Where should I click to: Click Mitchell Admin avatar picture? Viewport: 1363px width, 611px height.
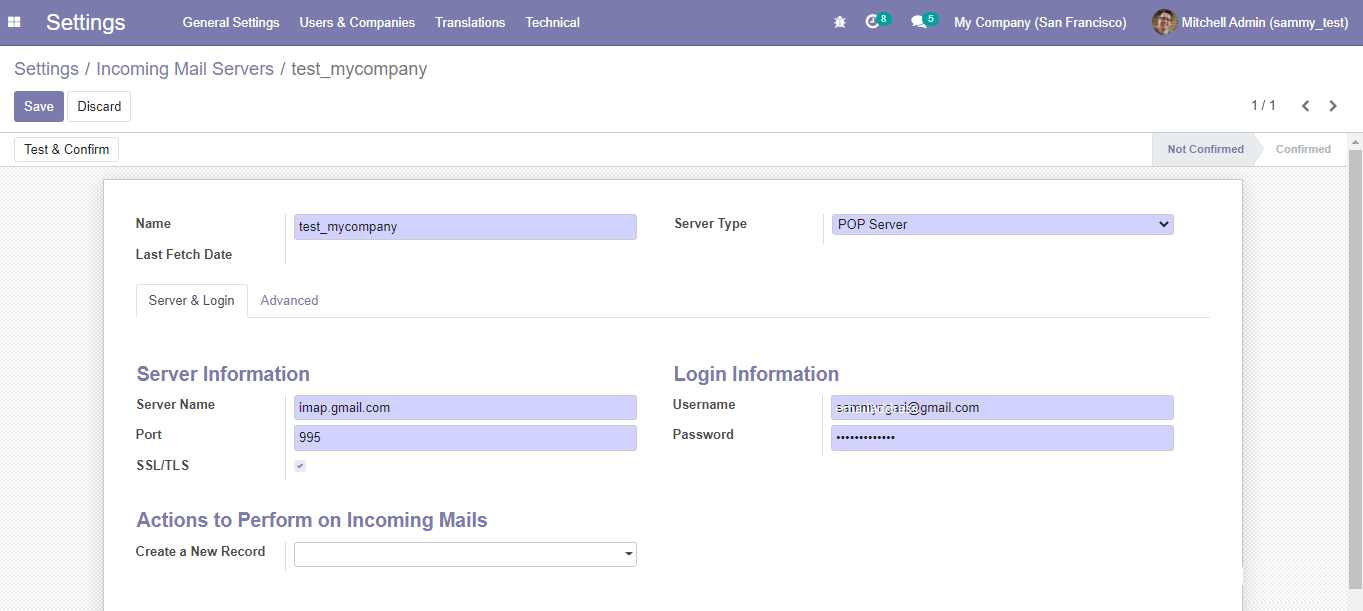coord(1164,22)
